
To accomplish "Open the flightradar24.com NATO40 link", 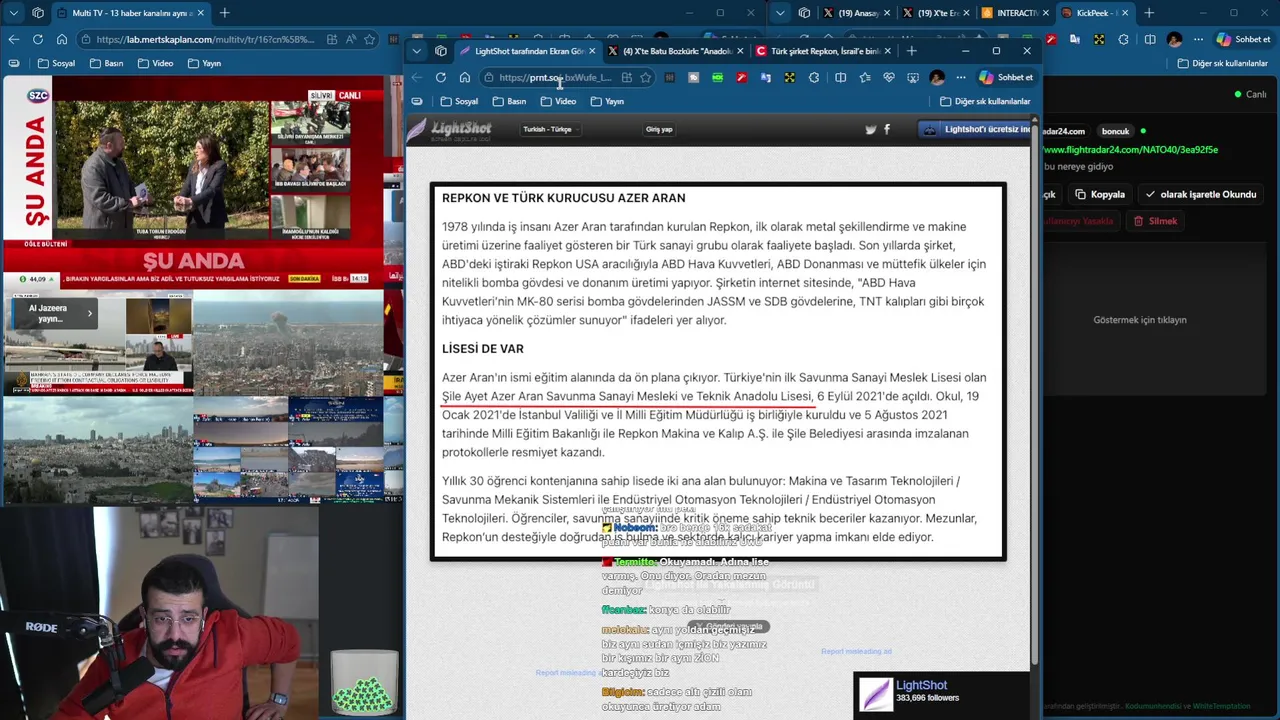I will tap(1130, 150).
